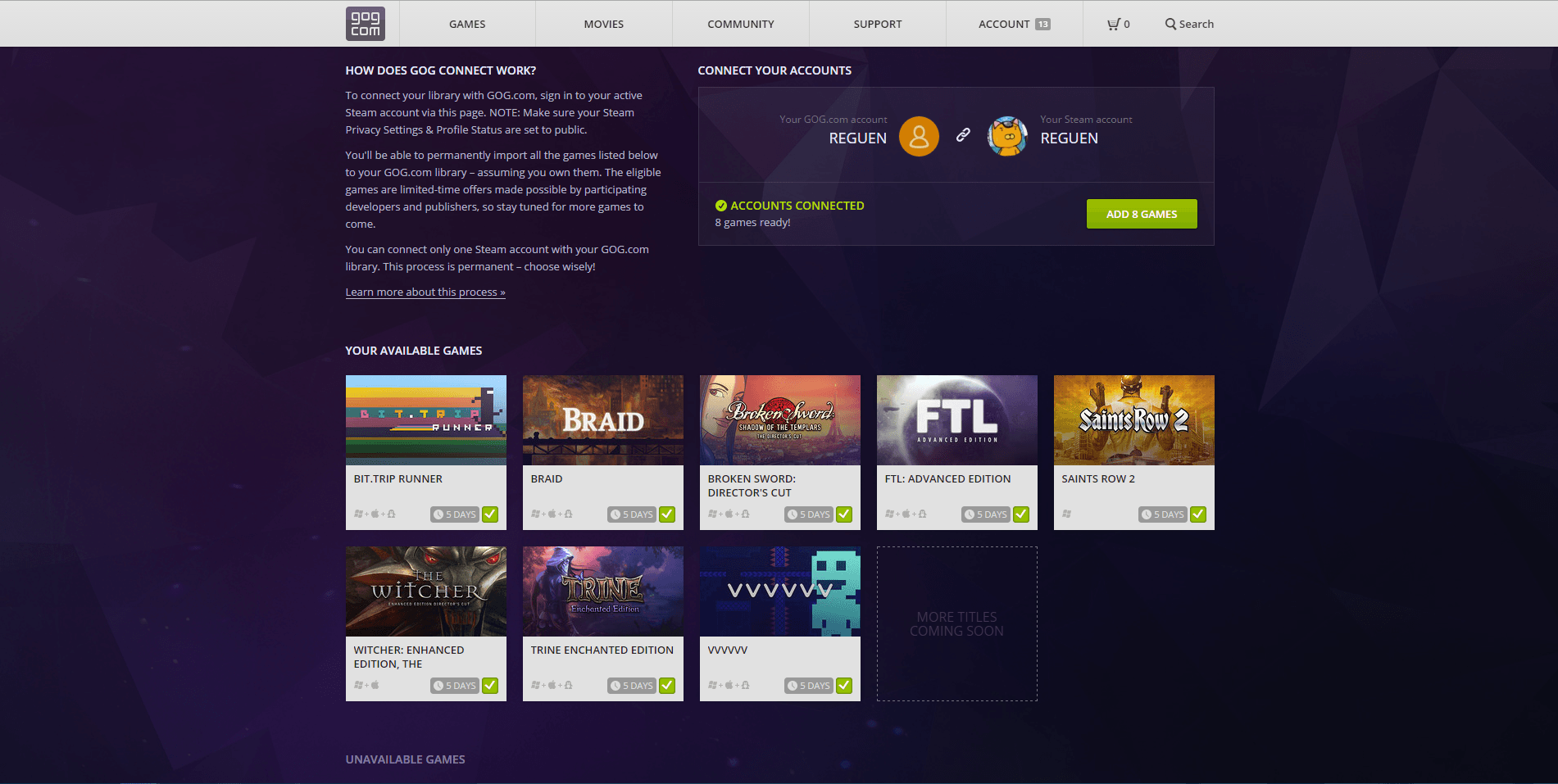Click the UNAVAILABLE GAMES heading
This screenshot has width=1558, height=784.
coord(405,759)
